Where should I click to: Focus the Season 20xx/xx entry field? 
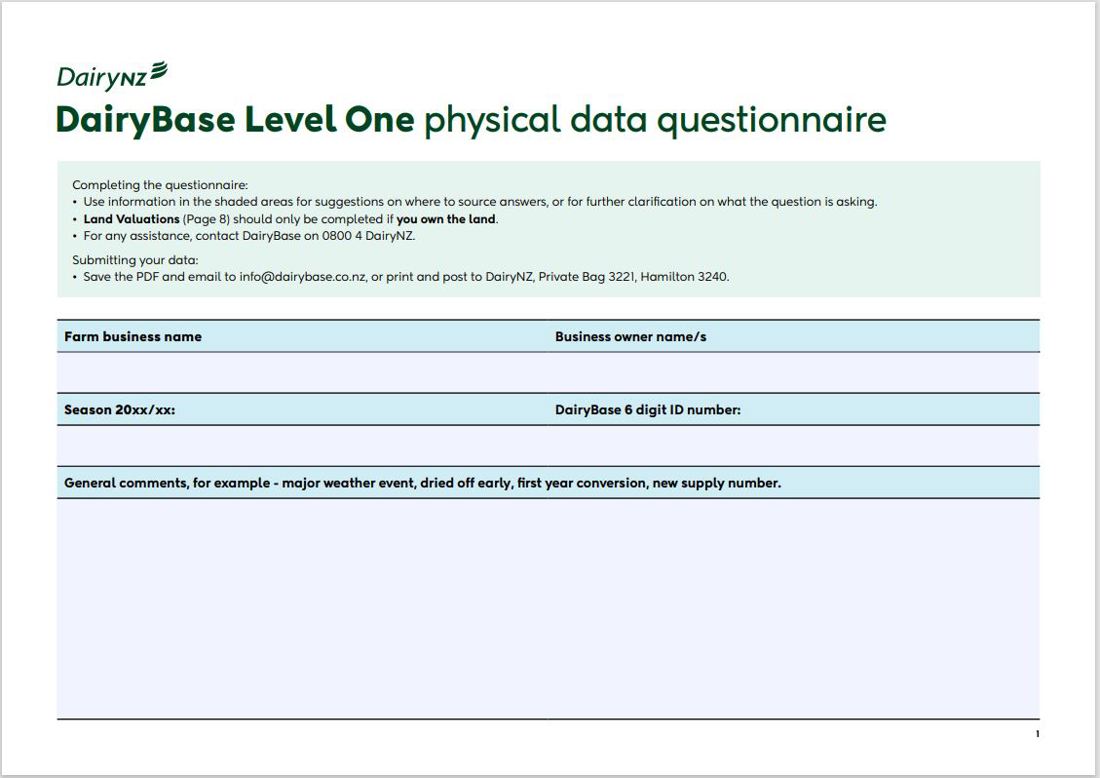(x=302, y=445)
